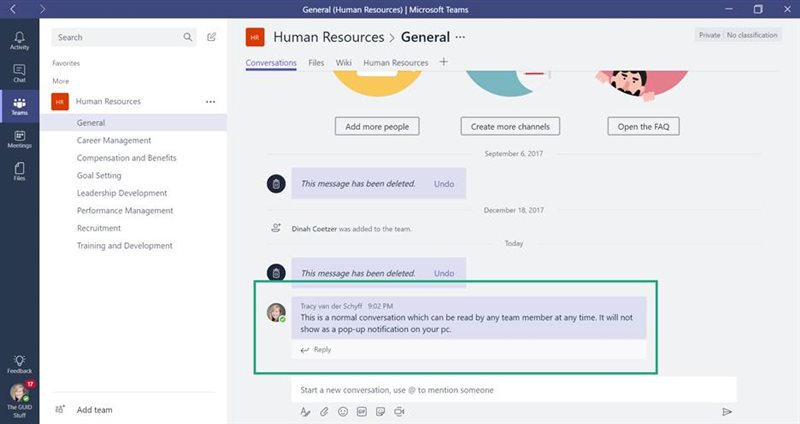800x424 pixels.
Task: Open Human Resources team more options
Action: click(x=210, y=102)
